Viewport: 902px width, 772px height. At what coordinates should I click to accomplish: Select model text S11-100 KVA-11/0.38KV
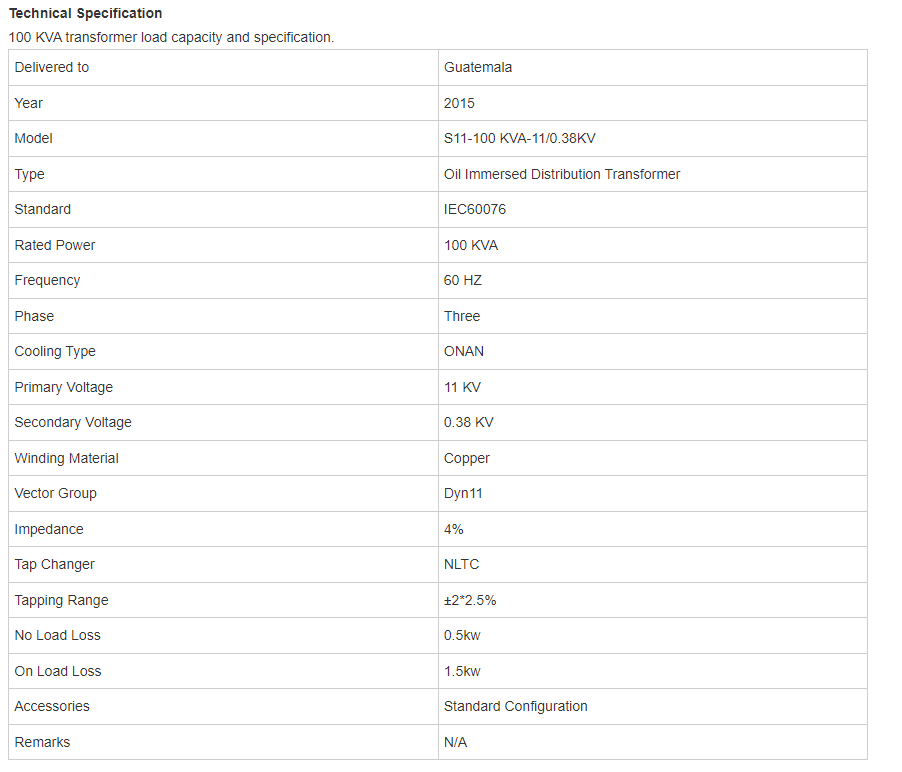(x=519, y=139)
